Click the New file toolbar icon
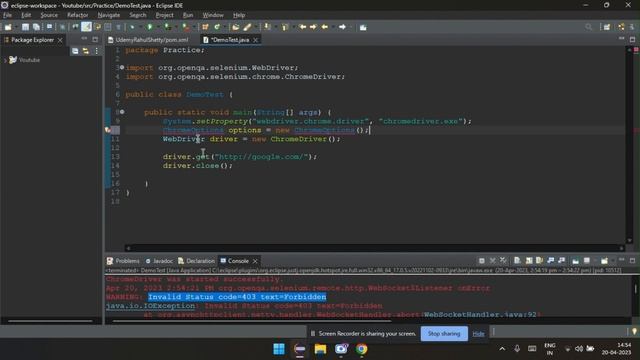 tap(8, 27)
